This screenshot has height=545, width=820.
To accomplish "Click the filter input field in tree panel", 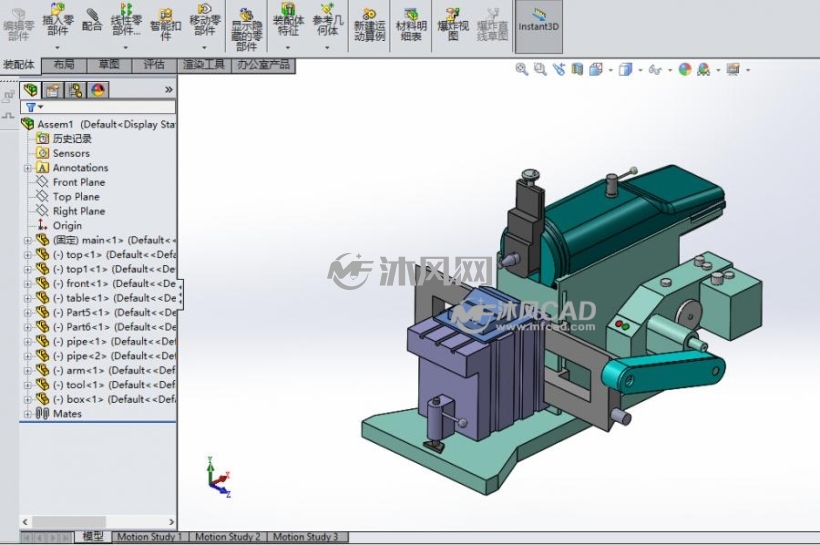I will coord(98,107).
